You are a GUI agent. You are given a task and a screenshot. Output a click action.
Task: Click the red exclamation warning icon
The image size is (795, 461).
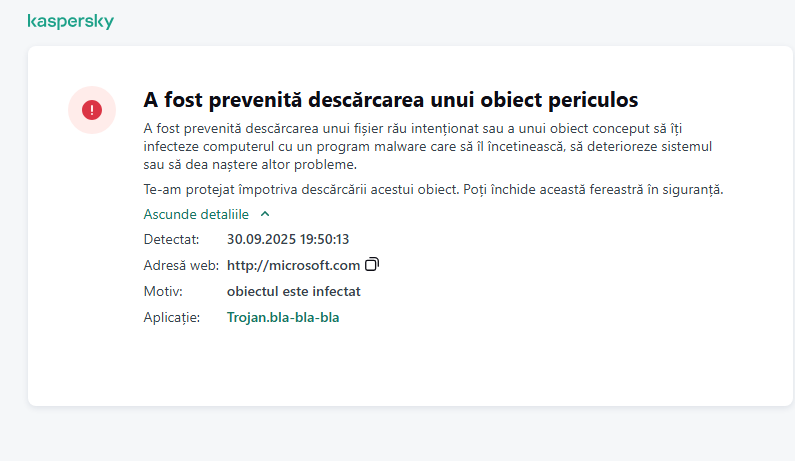point(92,109)
